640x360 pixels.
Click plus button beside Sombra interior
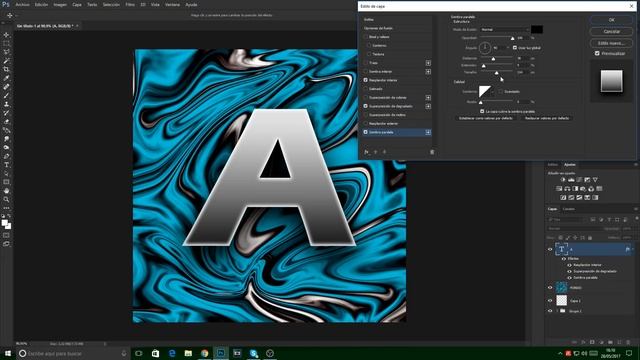point(428,71)
